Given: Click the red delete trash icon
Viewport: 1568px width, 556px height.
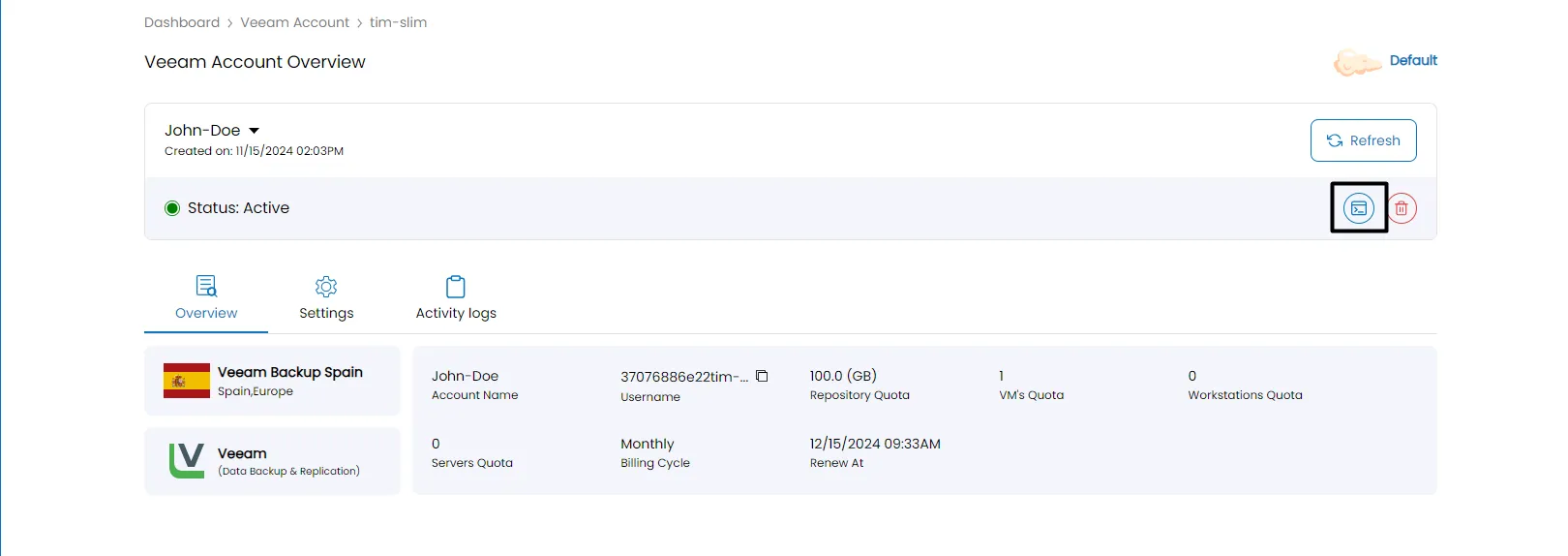Looking at the screenshot, I should coord(1402,208).
